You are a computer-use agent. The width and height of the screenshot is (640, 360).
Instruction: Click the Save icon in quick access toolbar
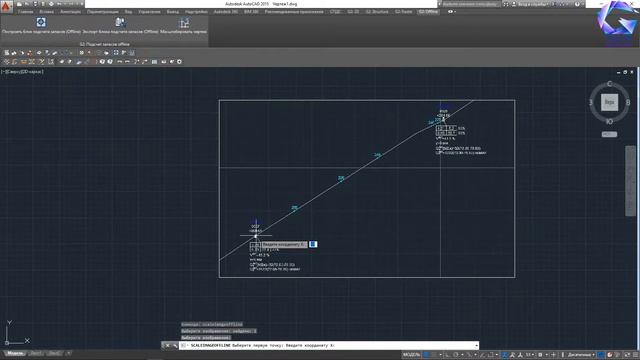click(35, 4)
